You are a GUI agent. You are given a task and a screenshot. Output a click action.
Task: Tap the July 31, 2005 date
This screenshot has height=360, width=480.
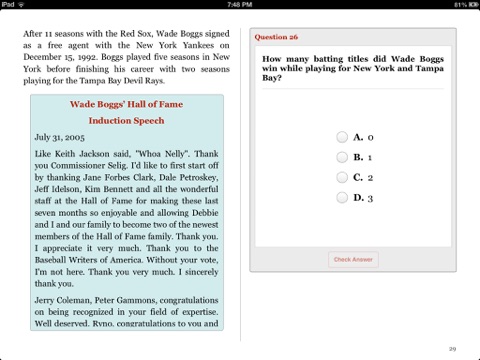[x=60, y=137]
